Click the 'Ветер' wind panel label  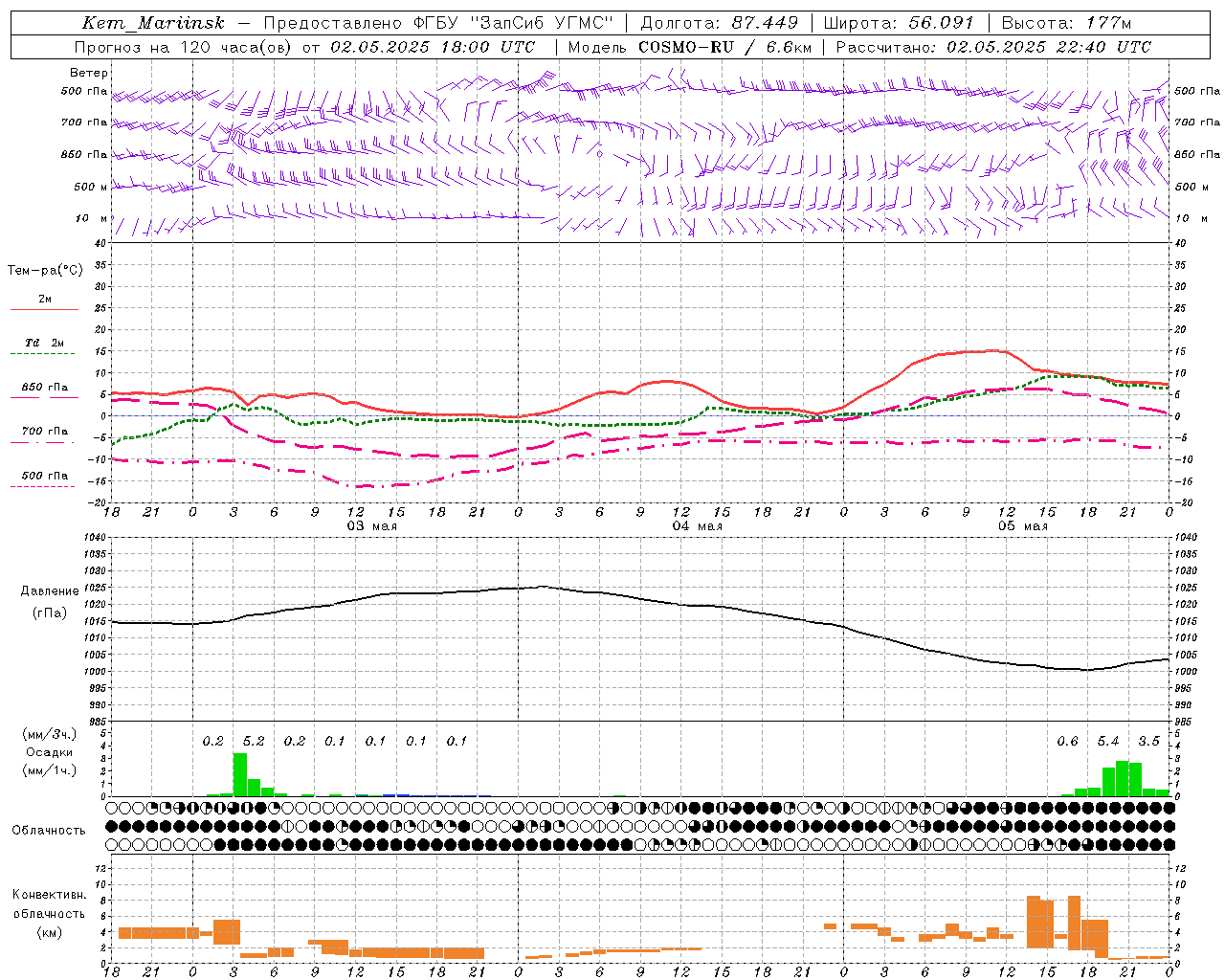(x=89, y=73)
